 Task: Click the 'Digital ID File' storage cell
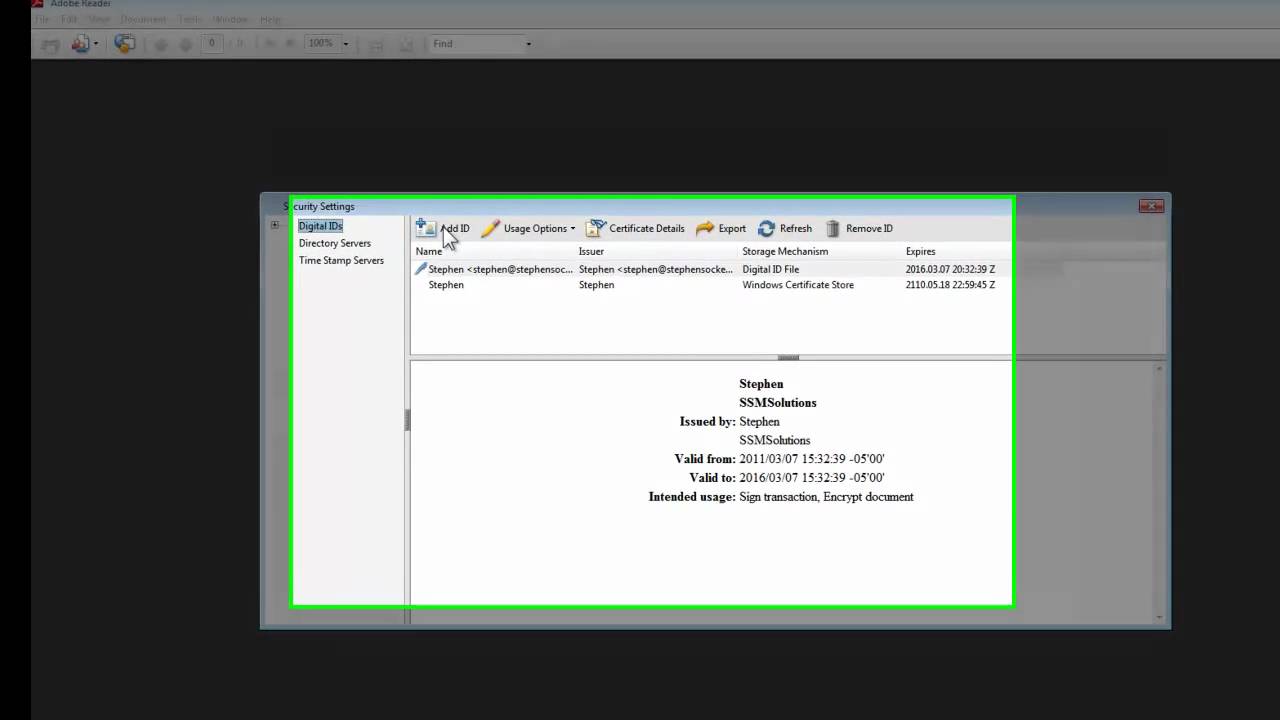tap(770, 269)
